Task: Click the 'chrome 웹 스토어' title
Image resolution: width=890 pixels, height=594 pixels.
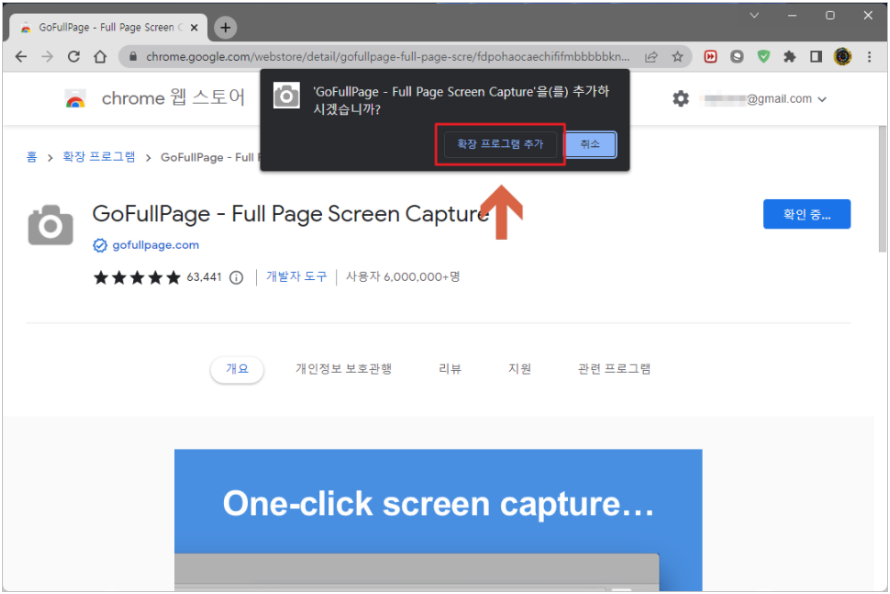Action: click(x=173, y=98)
